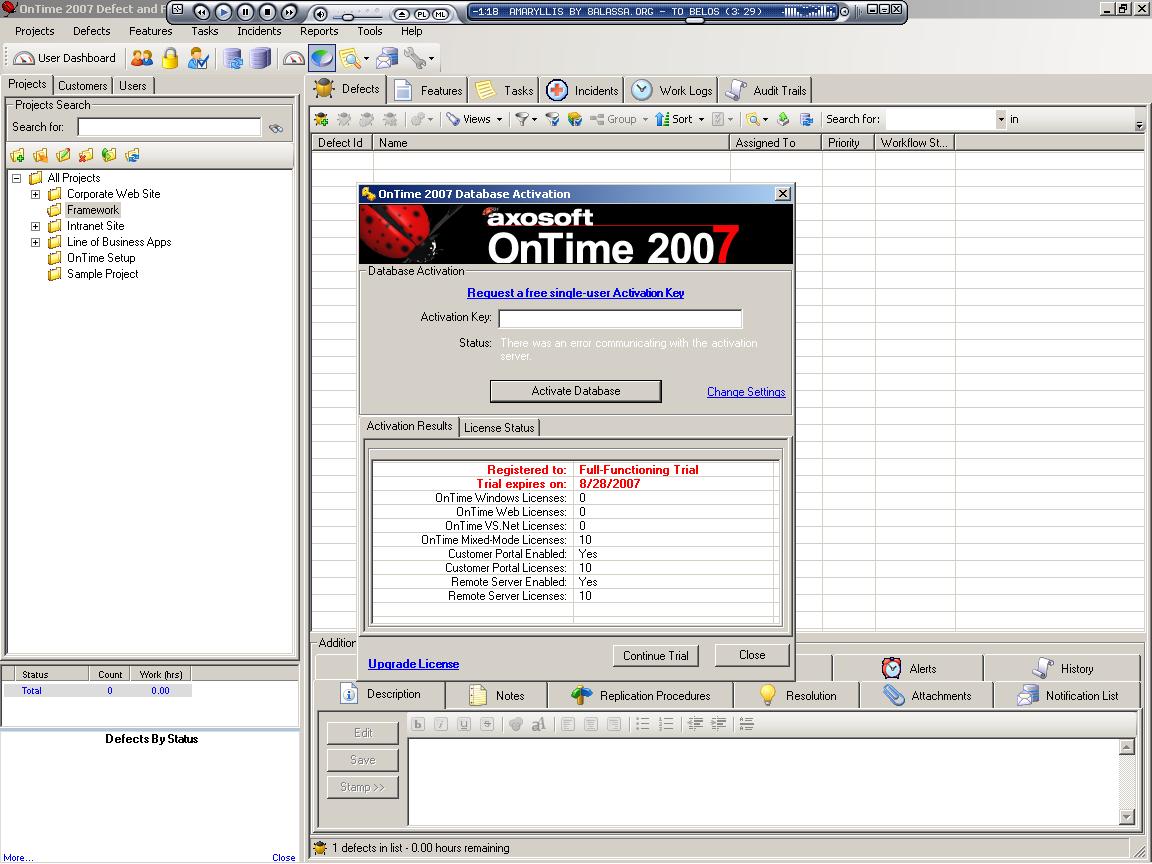1152x864 pixels.
Task: Open the Tools menu
Action: coord(370,31)
